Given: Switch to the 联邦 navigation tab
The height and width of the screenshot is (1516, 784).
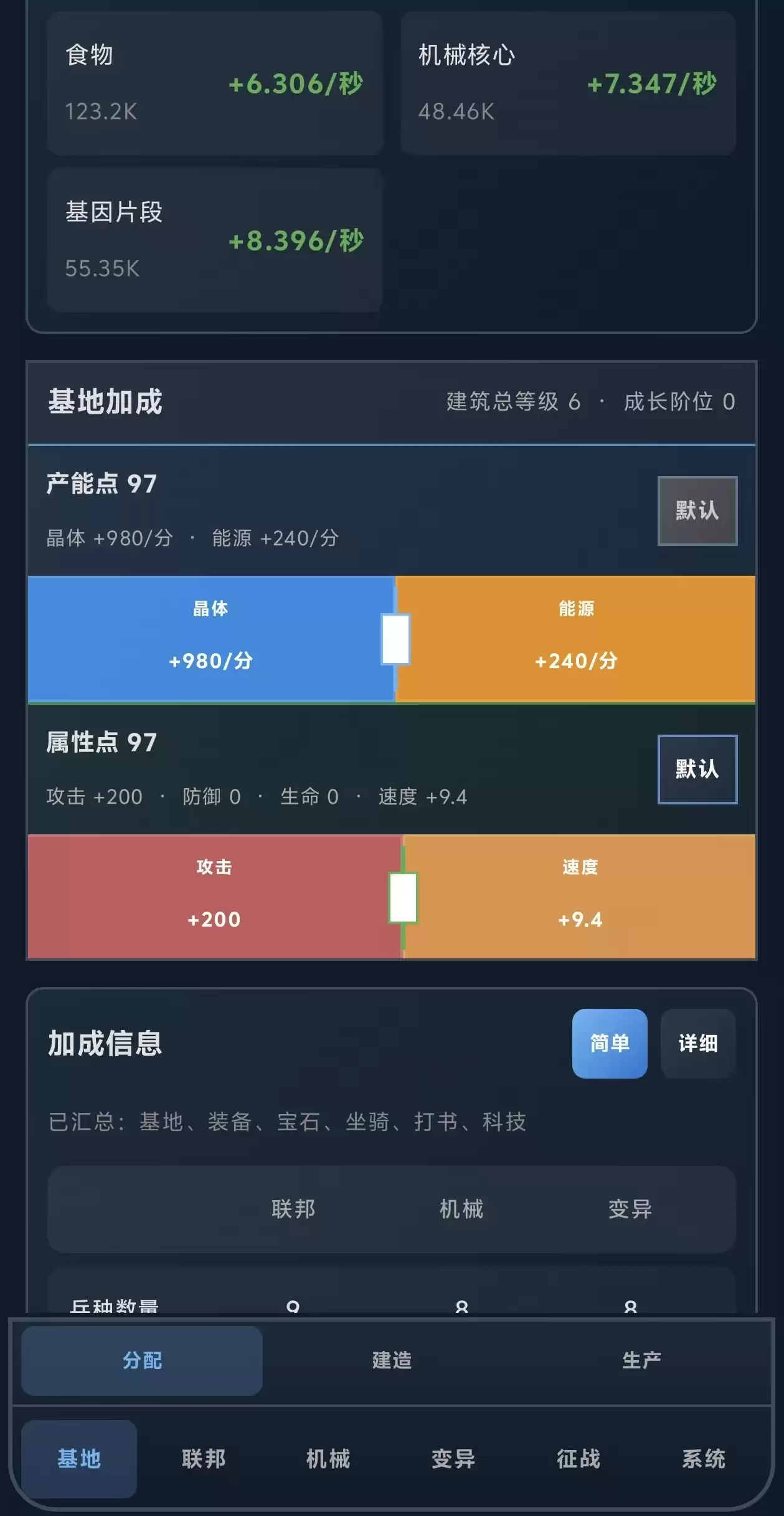Looking at the screenshot, I should pos(204,1459).
